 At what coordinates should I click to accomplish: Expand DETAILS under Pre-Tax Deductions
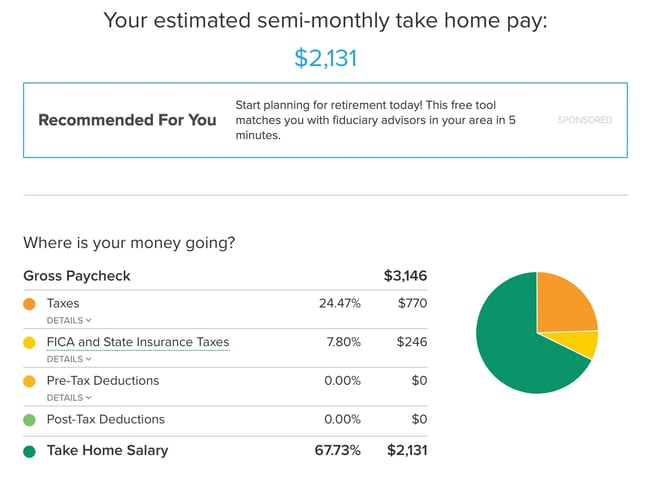[x=69, y=398]
